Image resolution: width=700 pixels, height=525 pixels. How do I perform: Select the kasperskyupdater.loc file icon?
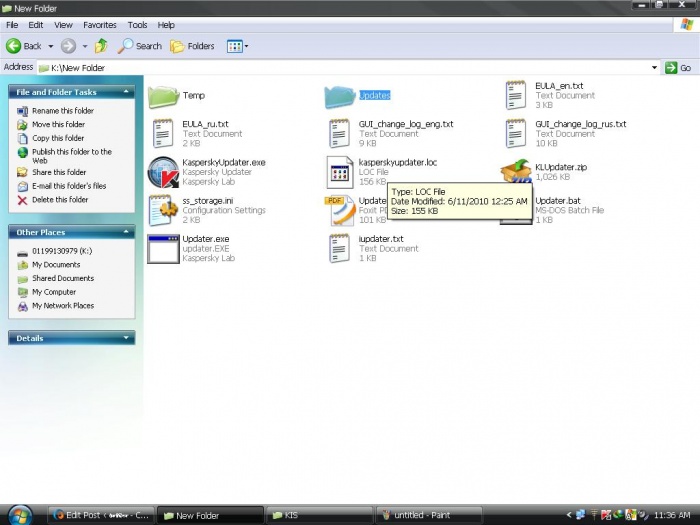(x=340, y=172)
